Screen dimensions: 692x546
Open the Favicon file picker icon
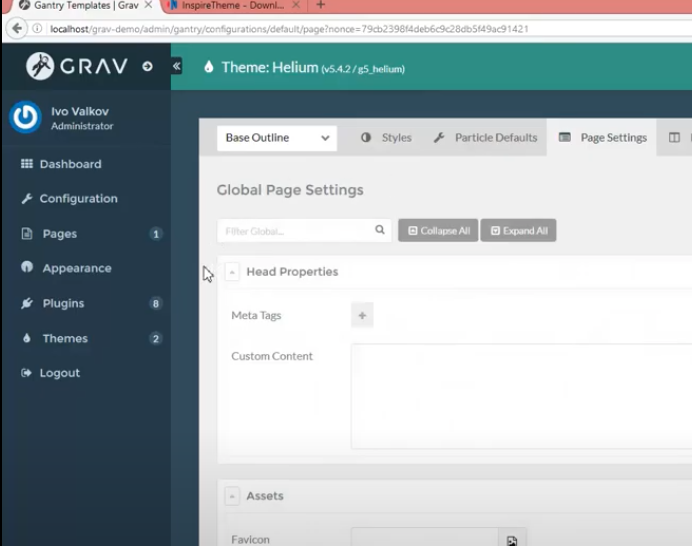[512, 540]
